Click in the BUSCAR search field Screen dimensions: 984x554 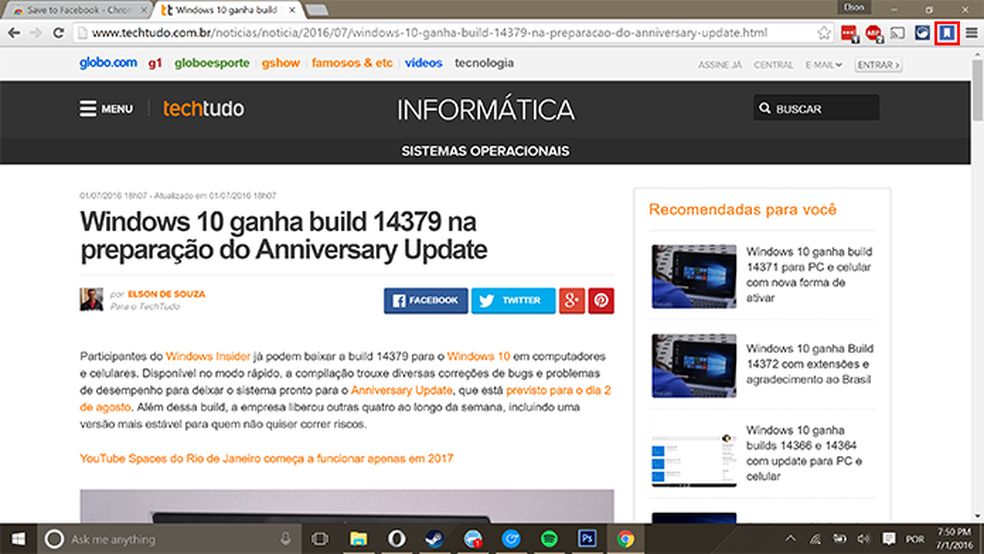pos(816,109)
